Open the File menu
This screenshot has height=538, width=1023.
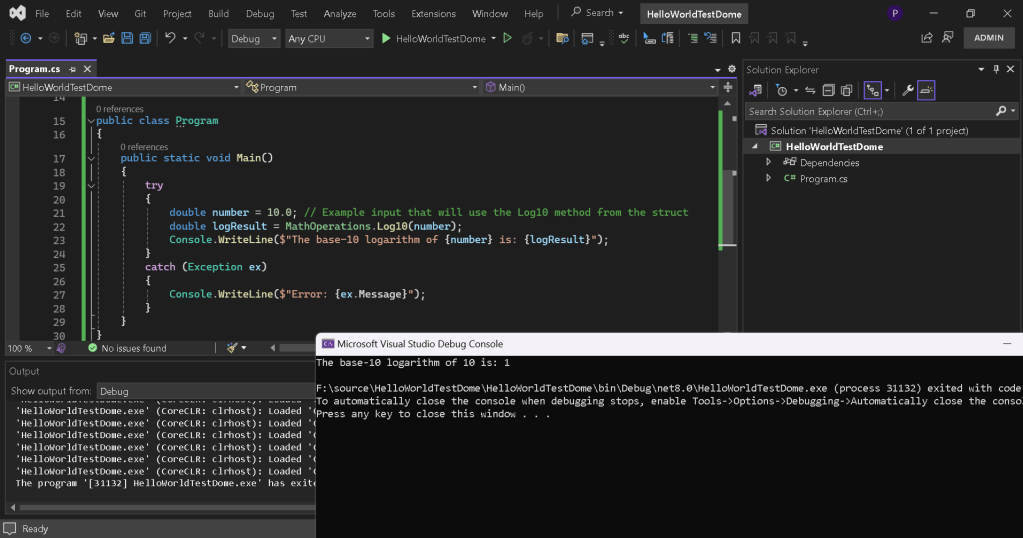[42, 13]
